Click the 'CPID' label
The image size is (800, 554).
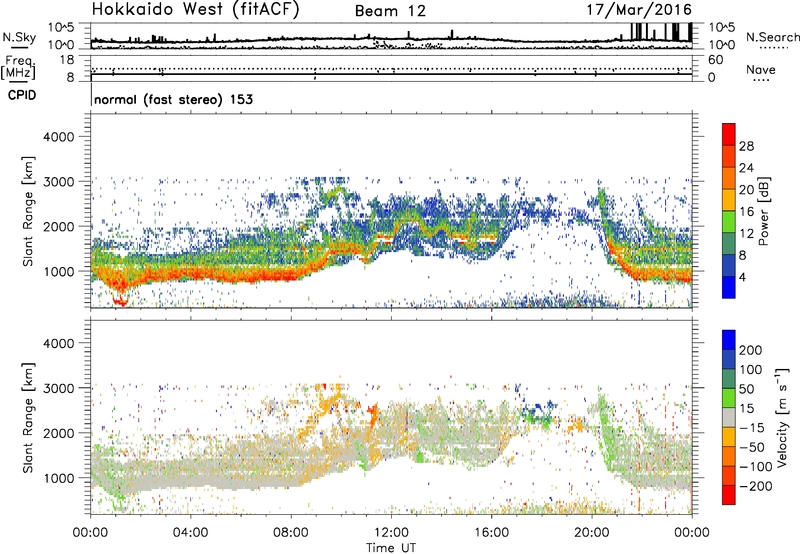tap(22, 95)
